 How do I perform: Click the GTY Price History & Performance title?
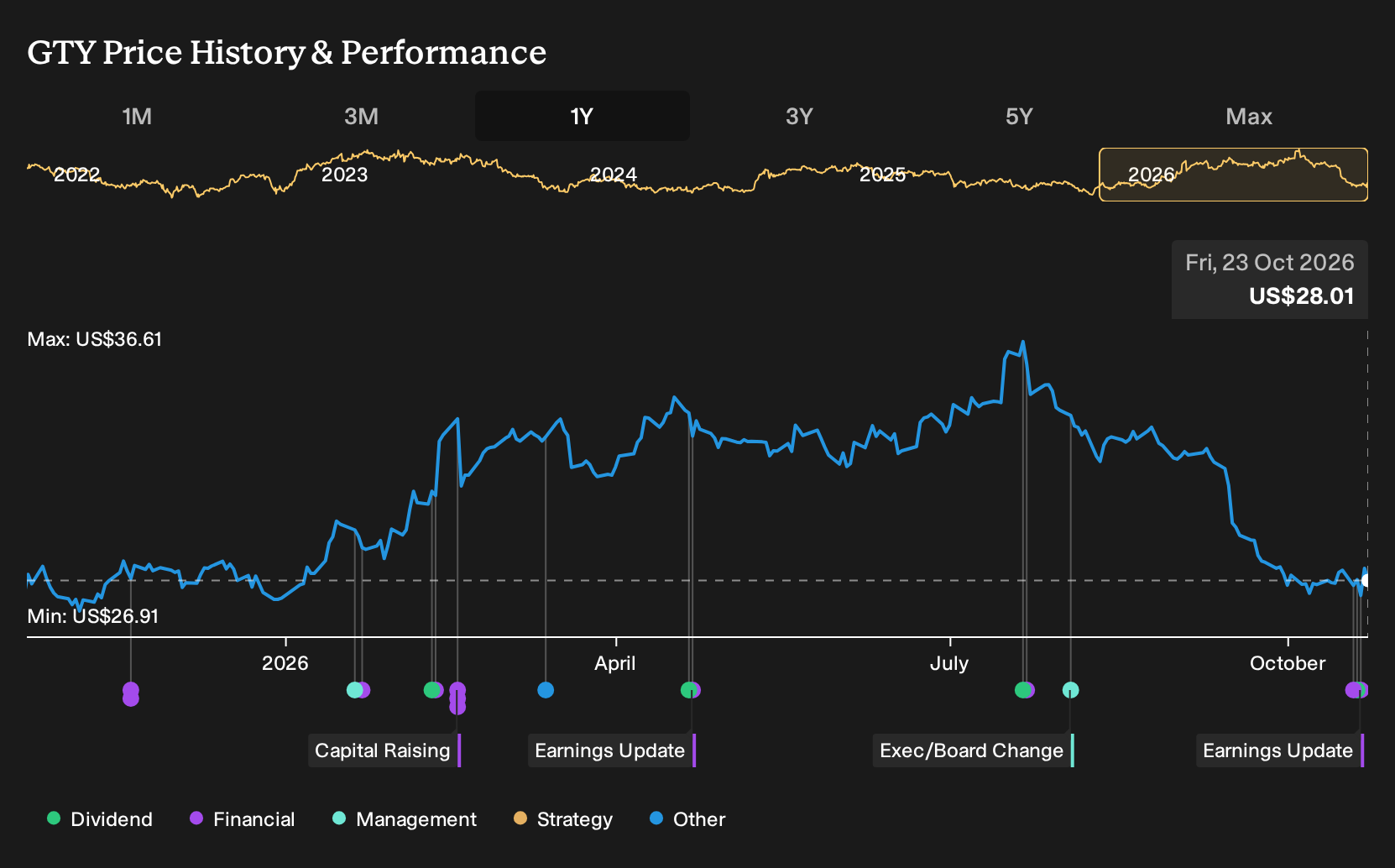click(x=287, y=52)
